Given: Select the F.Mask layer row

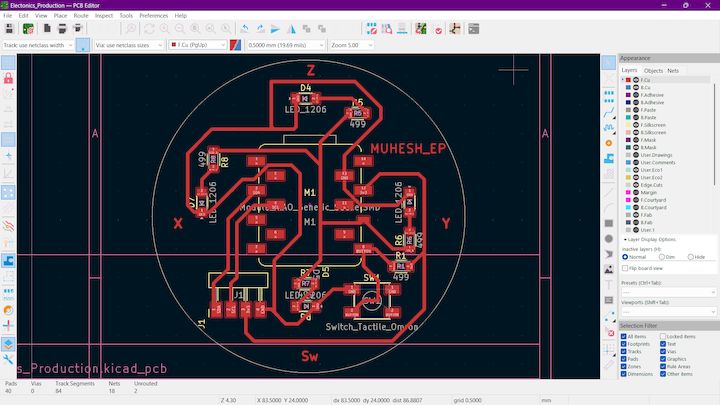Looking at the screenshot, I should [x=666, y=140].
